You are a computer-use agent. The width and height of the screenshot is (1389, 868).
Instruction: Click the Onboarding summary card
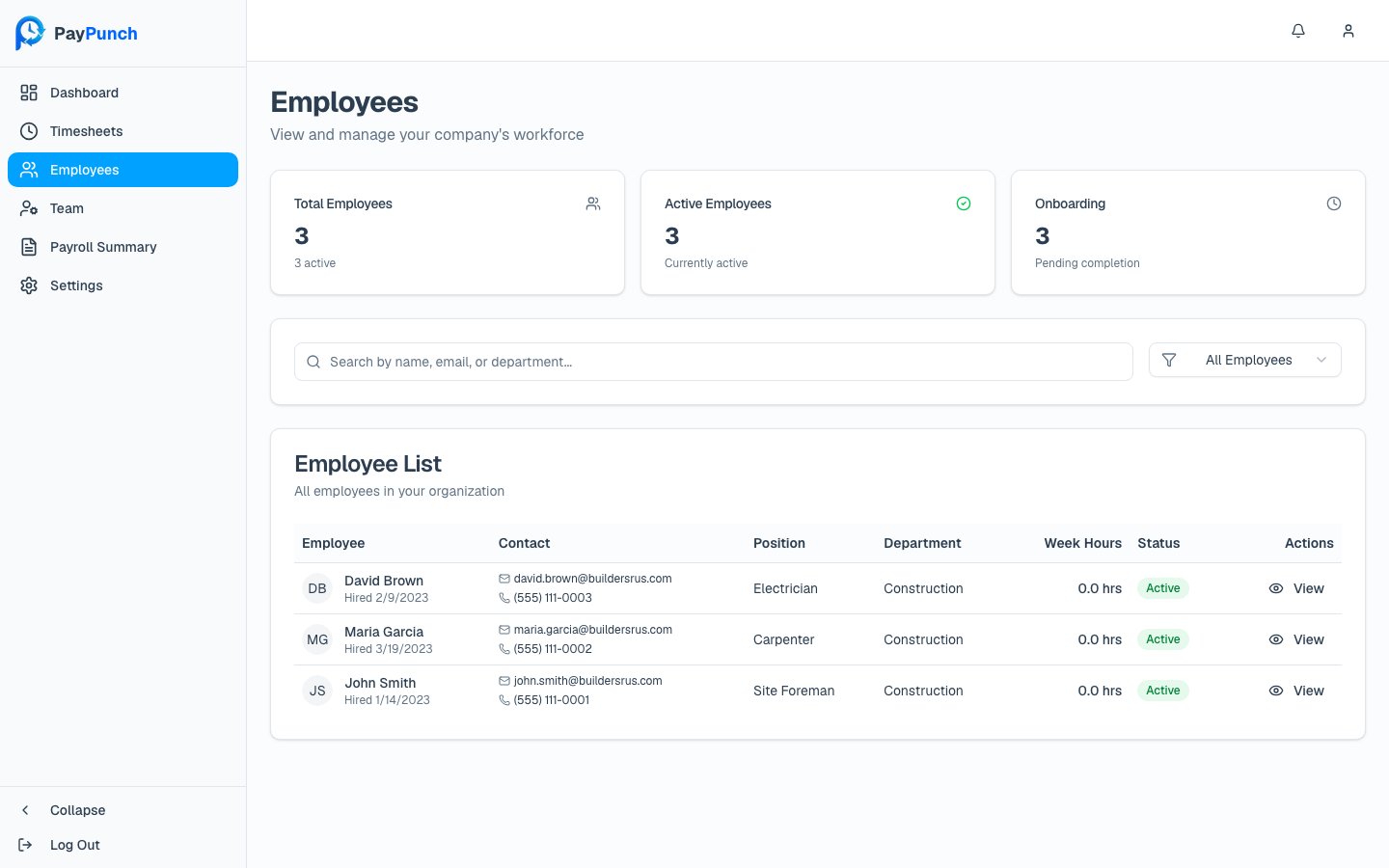(1188, 232)
